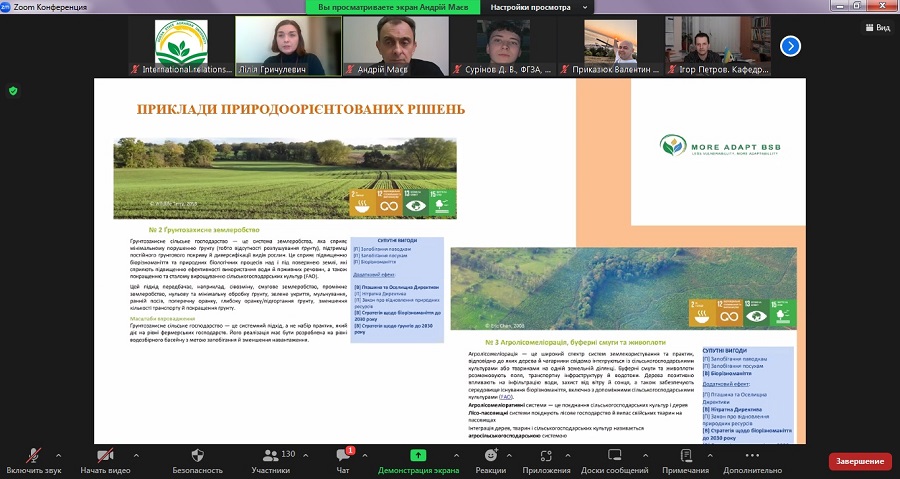900x479 pixels.
Task: Start camera with Начать видео
Action: click(x=105, y=455)
